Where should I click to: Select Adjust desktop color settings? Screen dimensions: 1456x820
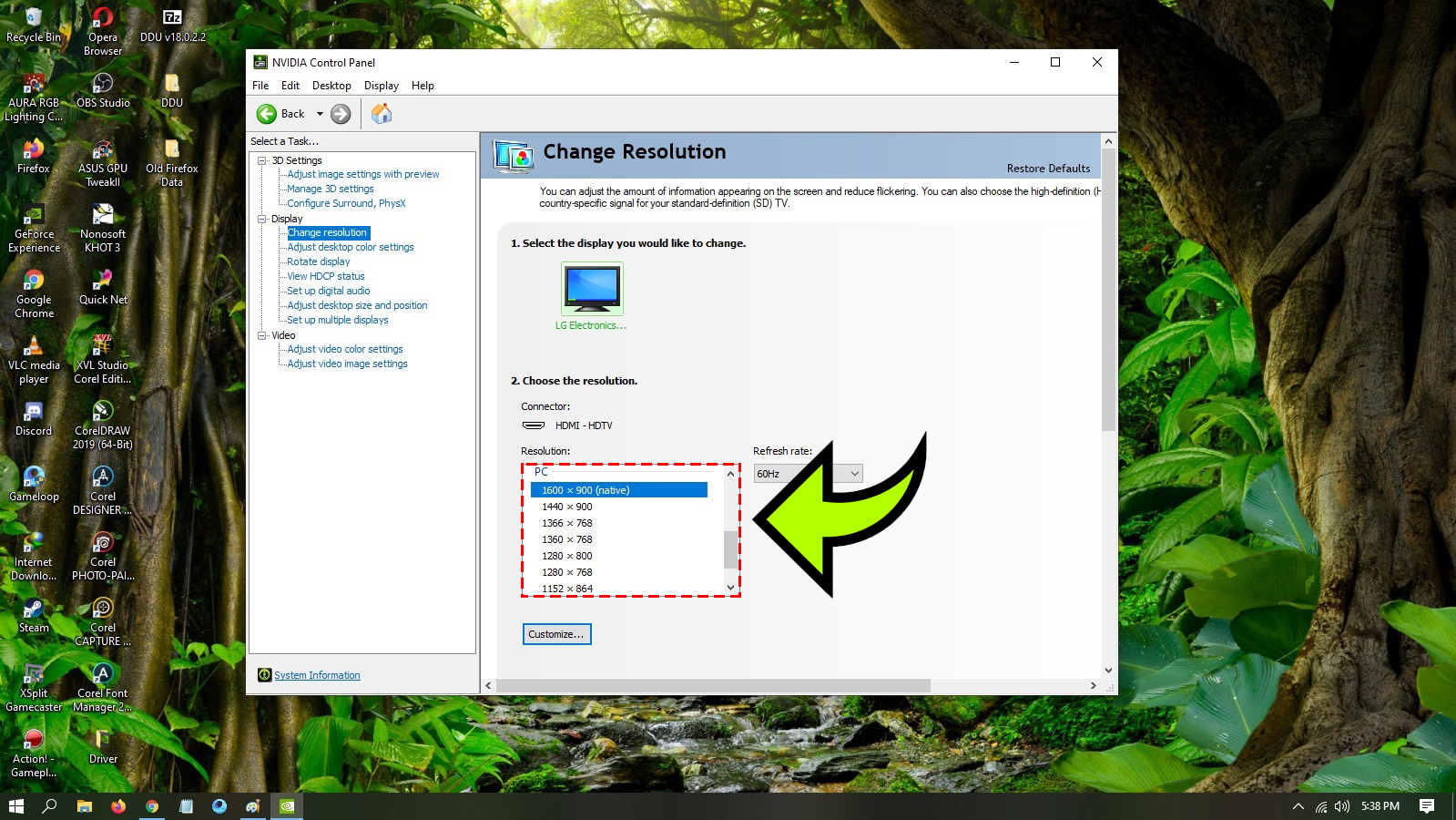coord(351,247)
